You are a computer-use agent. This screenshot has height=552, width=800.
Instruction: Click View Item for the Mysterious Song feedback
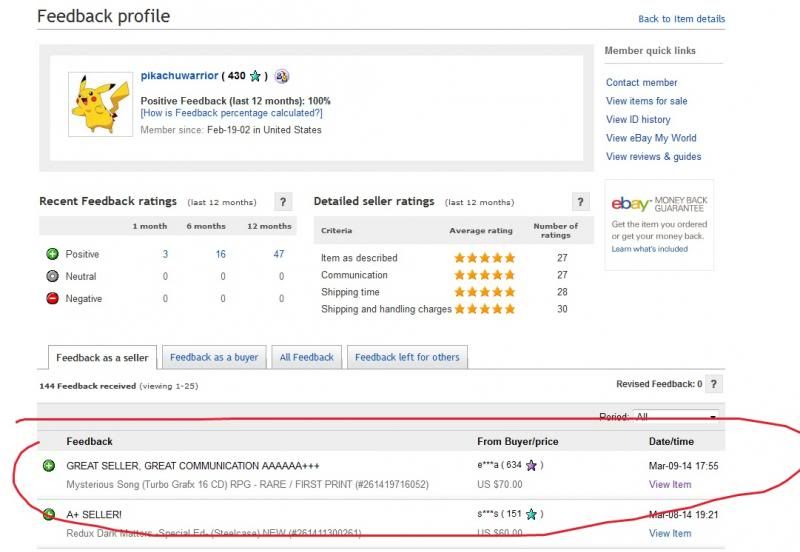click(669, 485)
